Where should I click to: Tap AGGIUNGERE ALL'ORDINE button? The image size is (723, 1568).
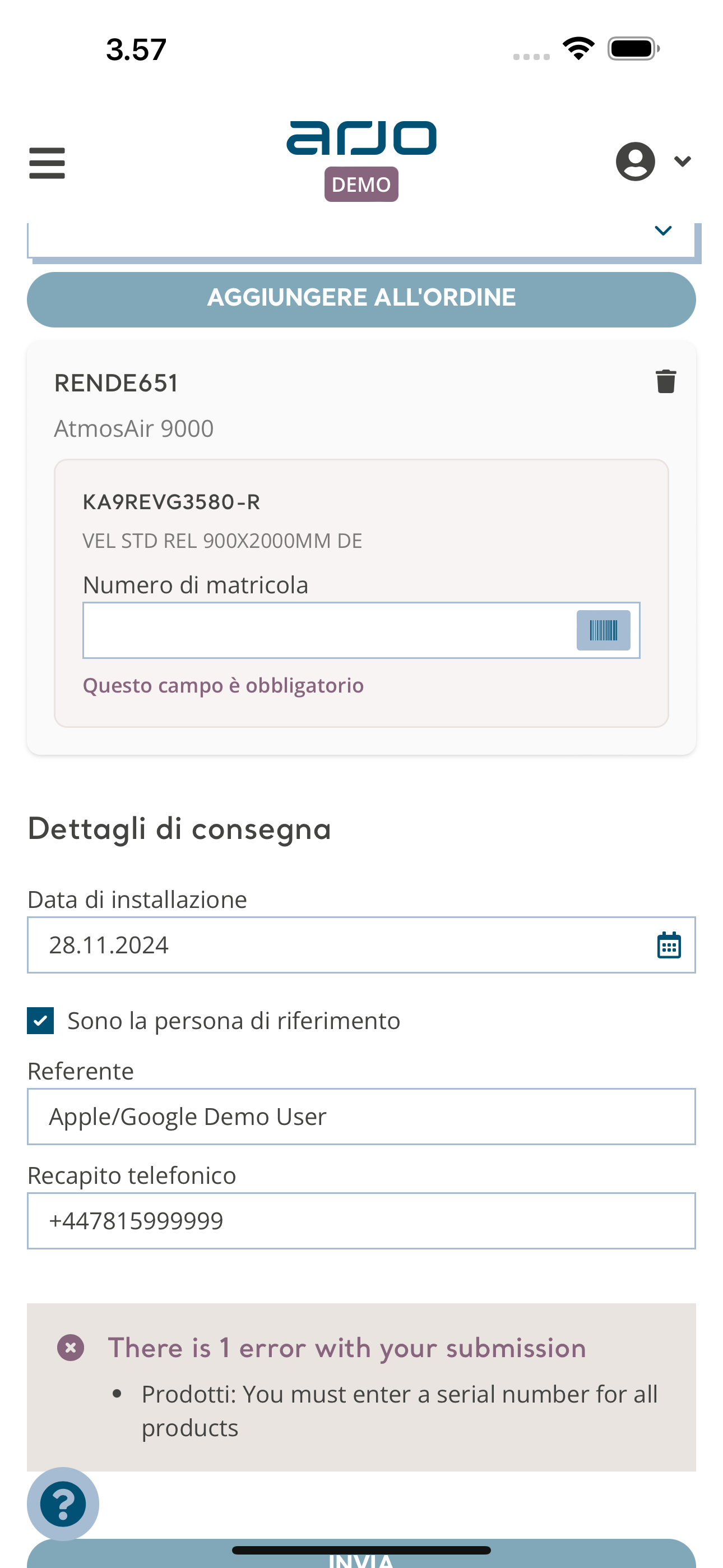[x=361, y=299]
